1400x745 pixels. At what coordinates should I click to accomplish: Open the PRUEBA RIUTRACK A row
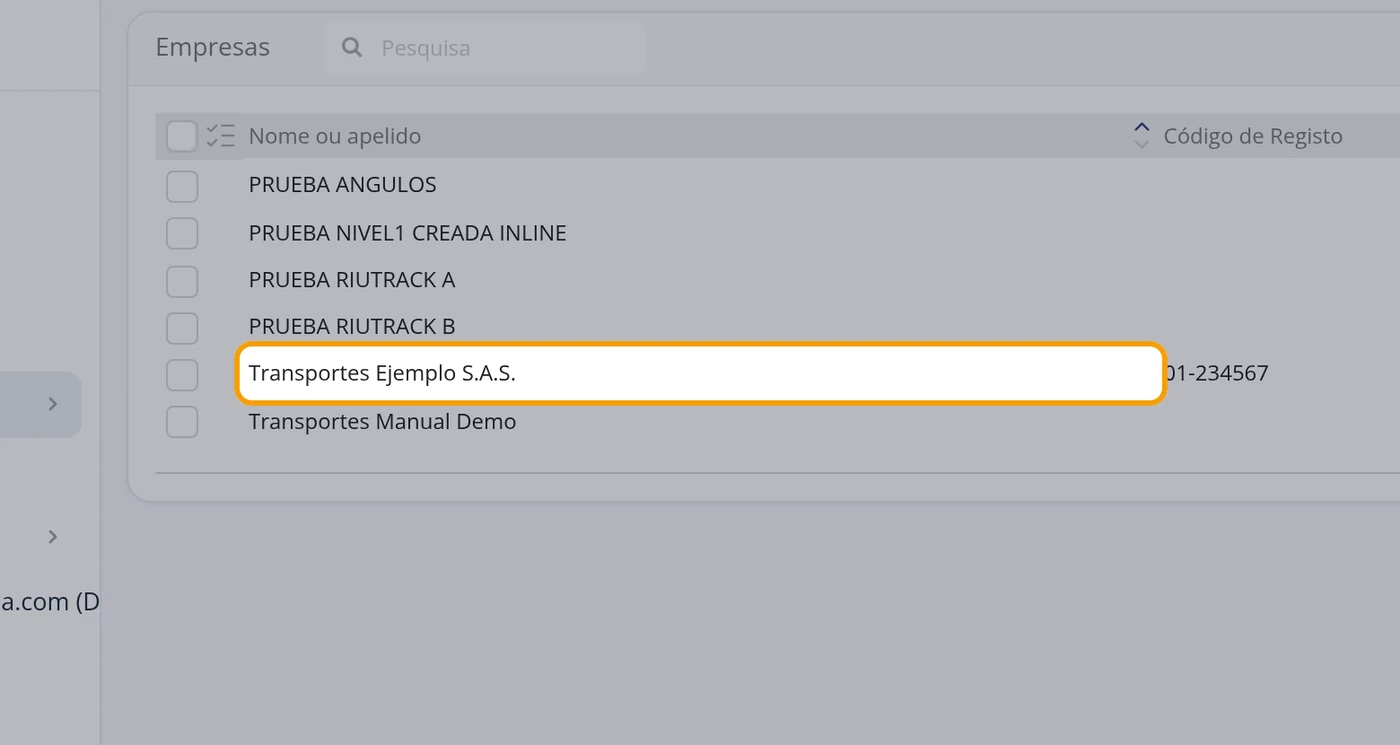pyautogui.click(x=352, y=280)
